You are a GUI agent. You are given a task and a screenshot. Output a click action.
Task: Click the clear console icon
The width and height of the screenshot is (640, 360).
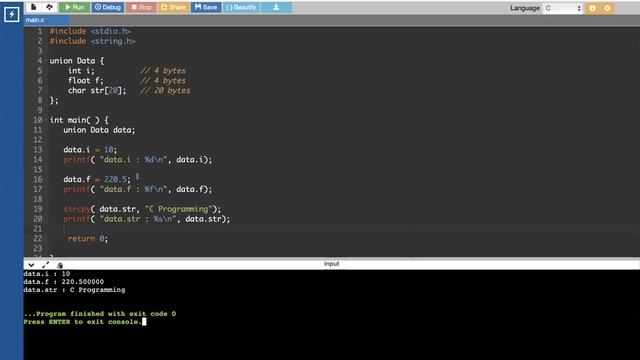pos(60,265)
